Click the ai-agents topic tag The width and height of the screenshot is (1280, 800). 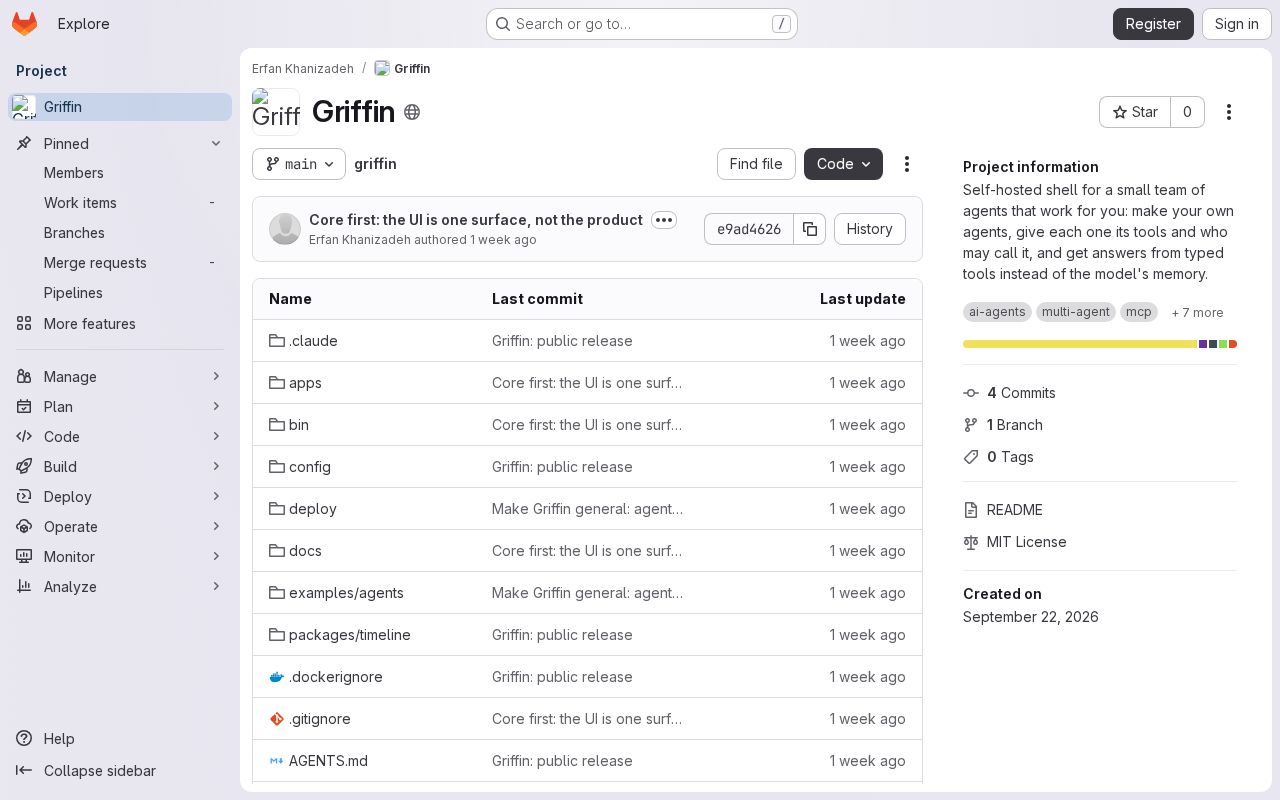(997, 312)
